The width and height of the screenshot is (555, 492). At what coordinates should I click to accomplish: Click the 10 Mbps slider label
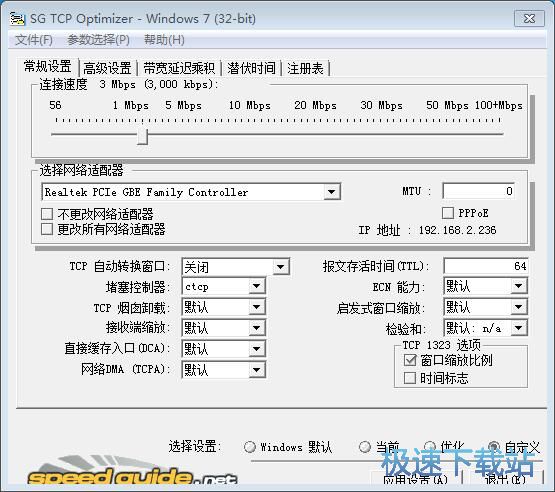pyautogui.click(x=250, y=105)
